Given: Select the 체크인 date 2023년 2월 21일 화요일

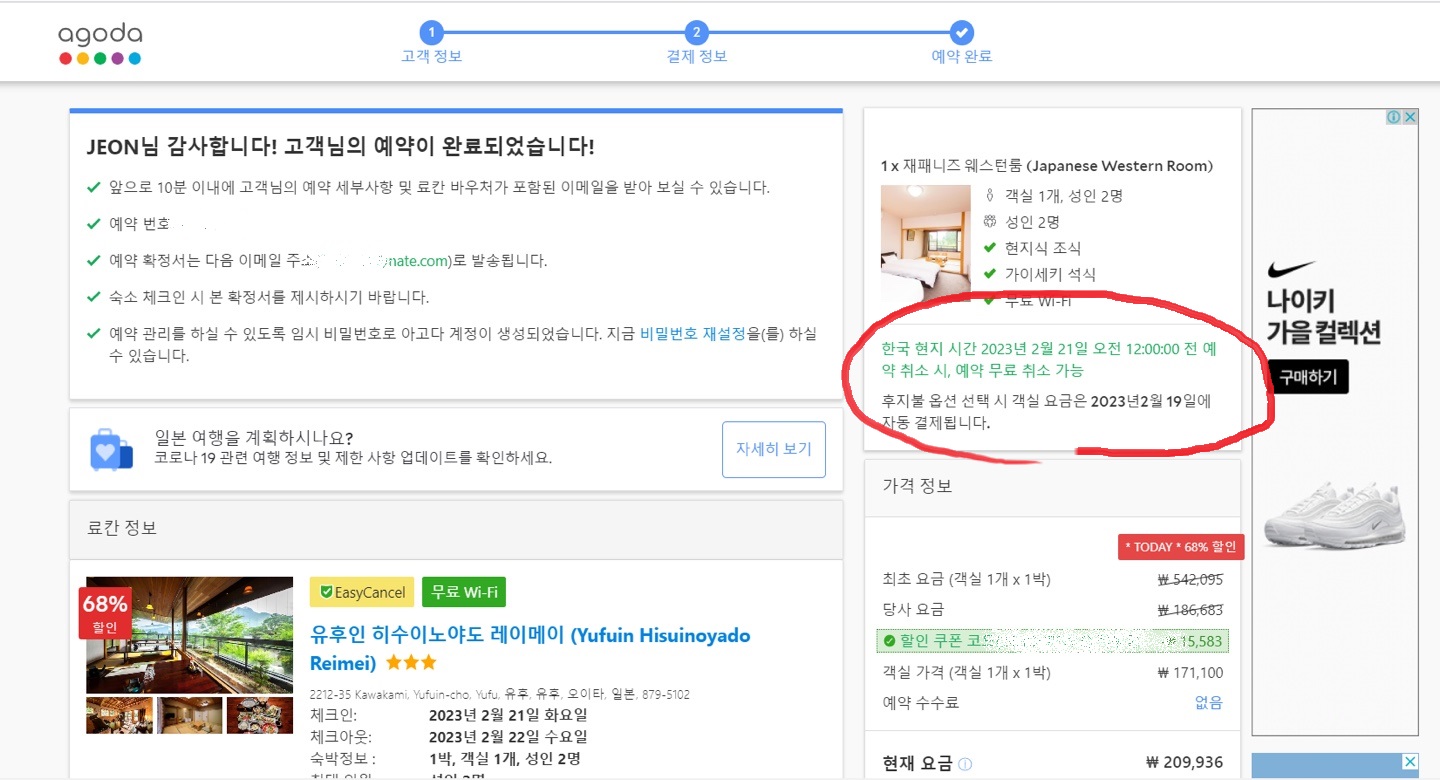Looking at the screenshot, I should point(508,715).
